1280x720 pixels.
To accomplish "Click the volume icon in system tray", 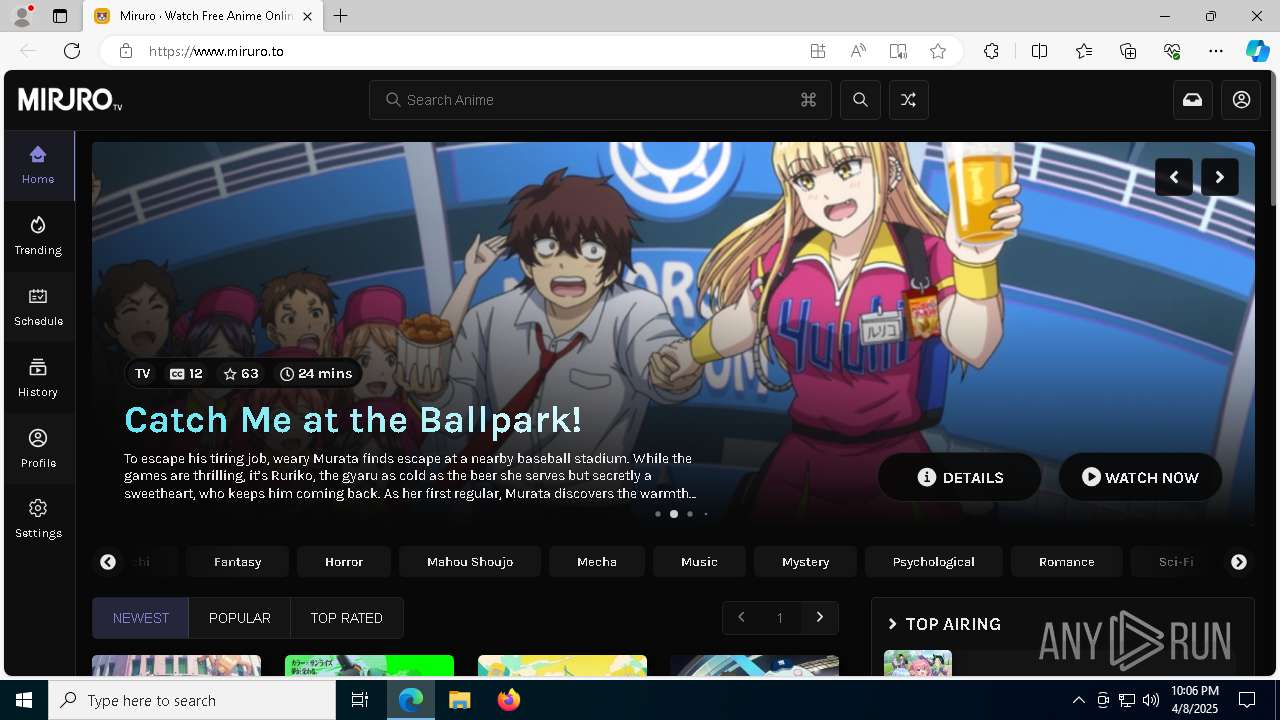I will point(1151,700).
